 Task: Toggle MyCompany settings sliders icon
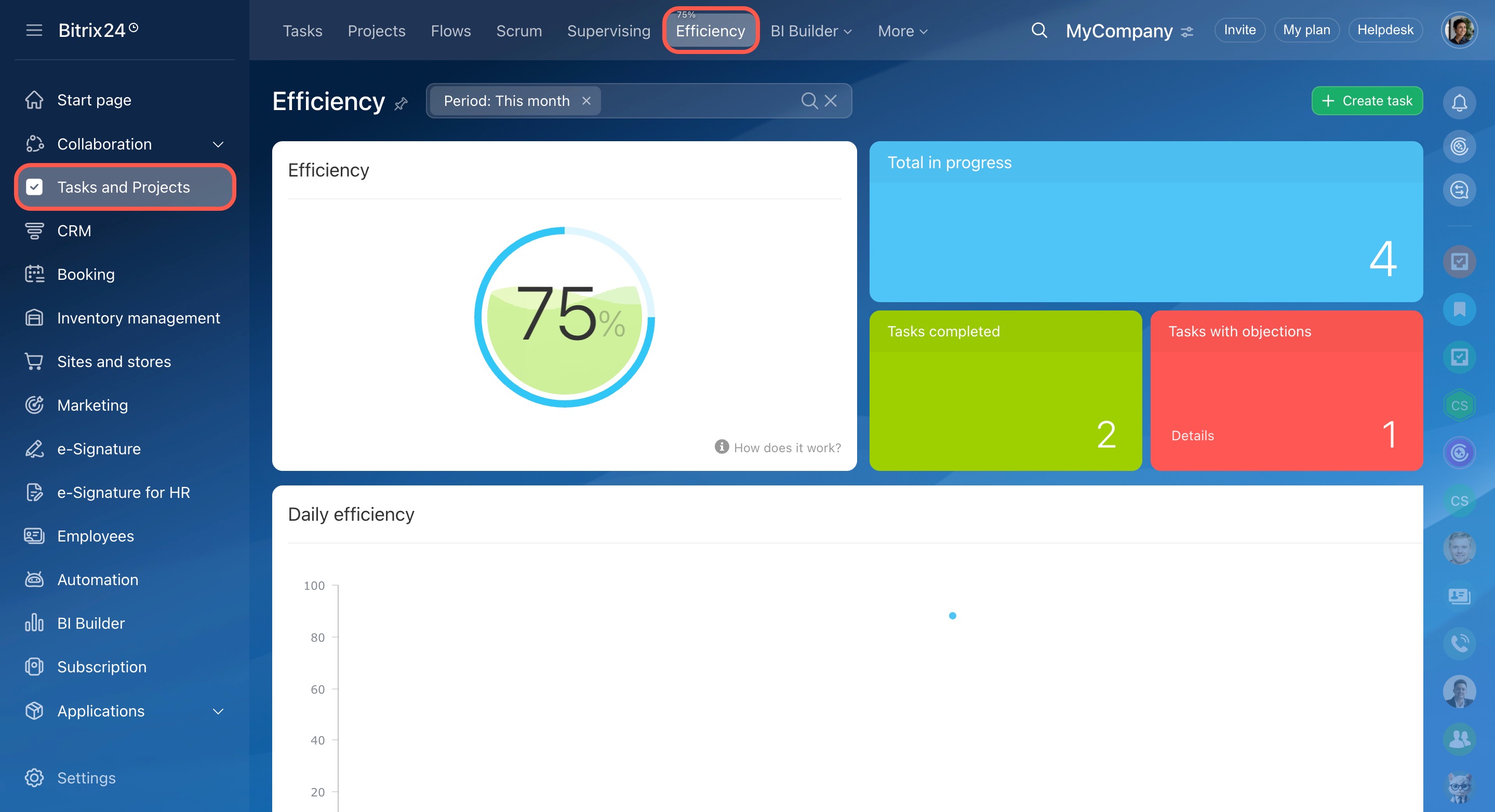[x=1187, y=32]
